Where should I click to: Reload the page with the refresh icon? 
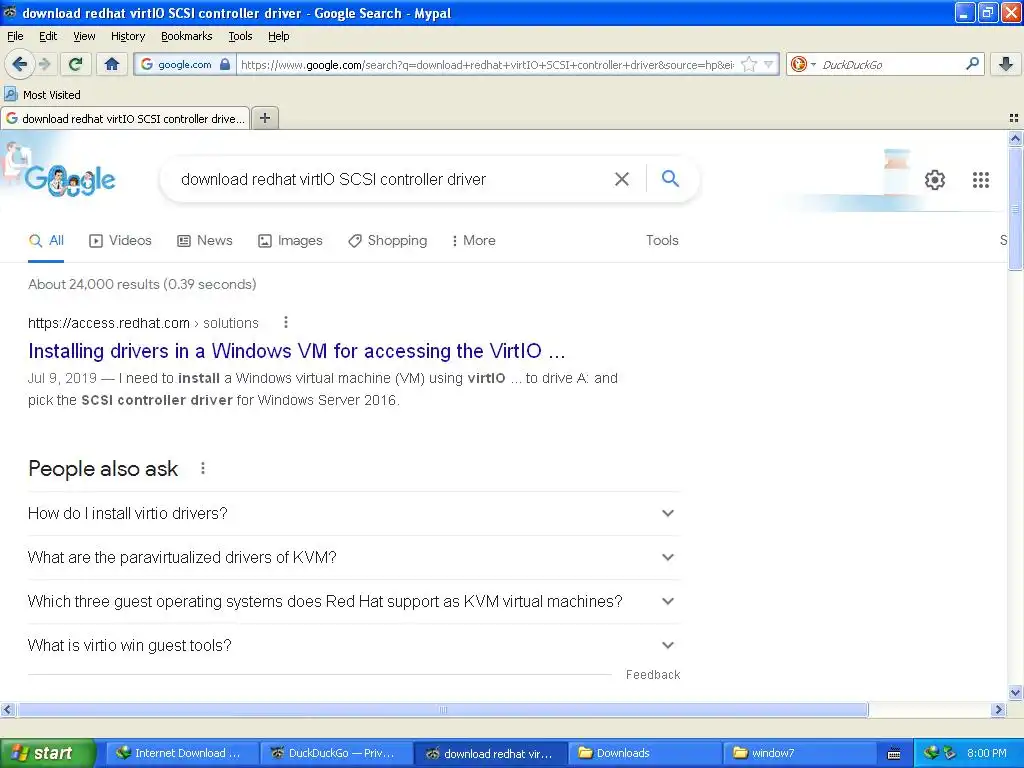[x=76, y=64]
